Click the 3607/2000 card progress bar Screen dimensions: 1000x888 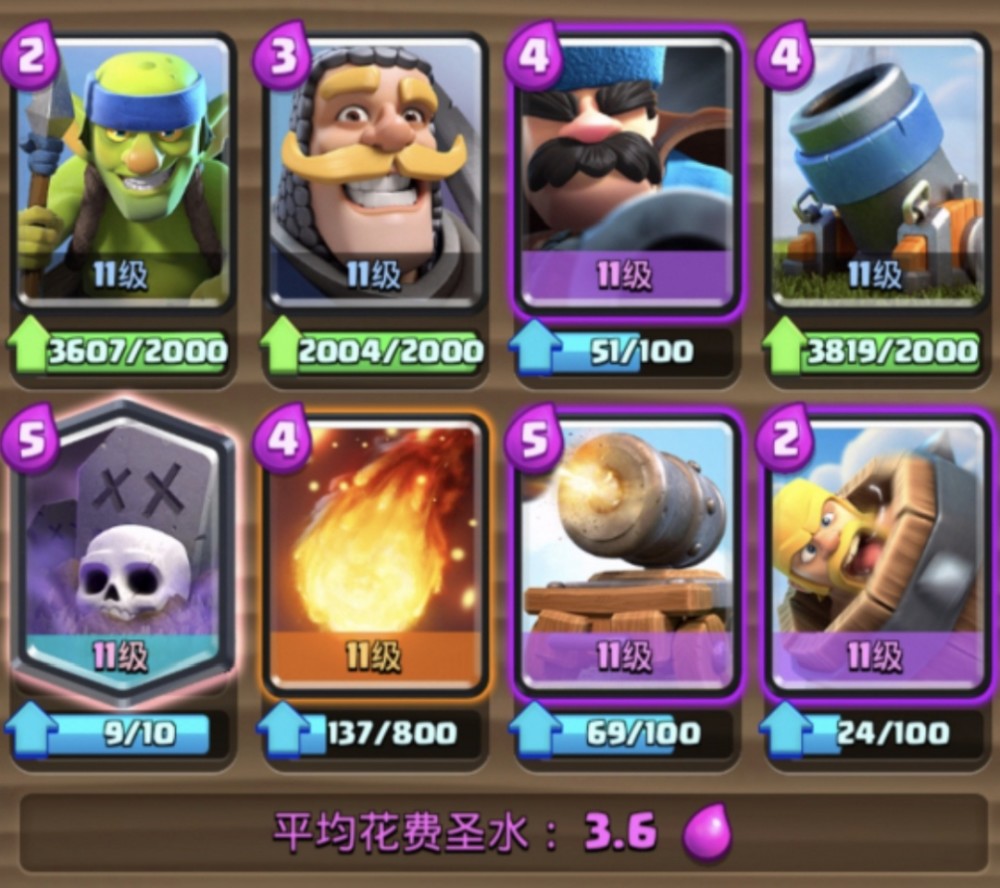tap(136, 352)
